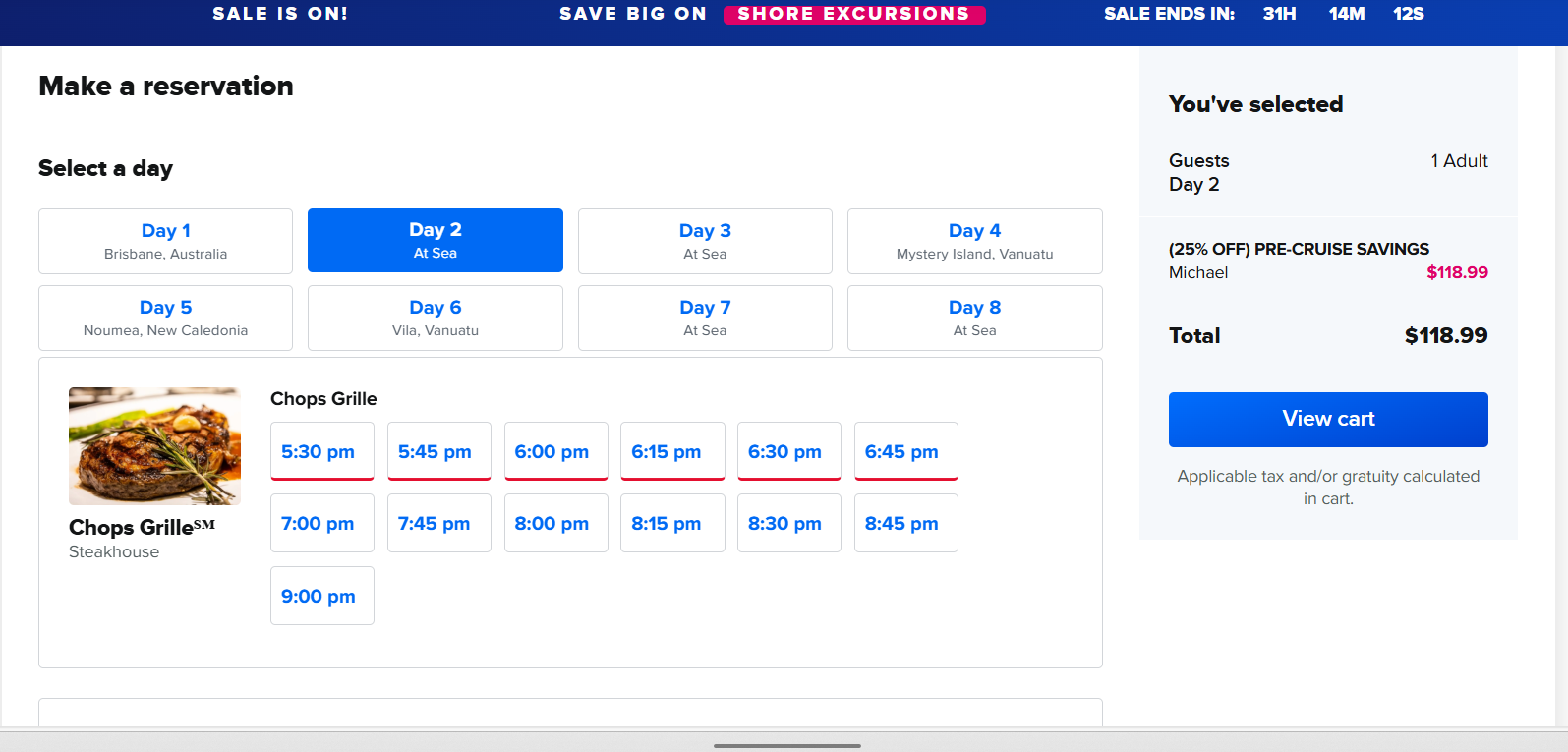Select the 8:45 pm time slot
1568x752 pixels.
(905, 523)
